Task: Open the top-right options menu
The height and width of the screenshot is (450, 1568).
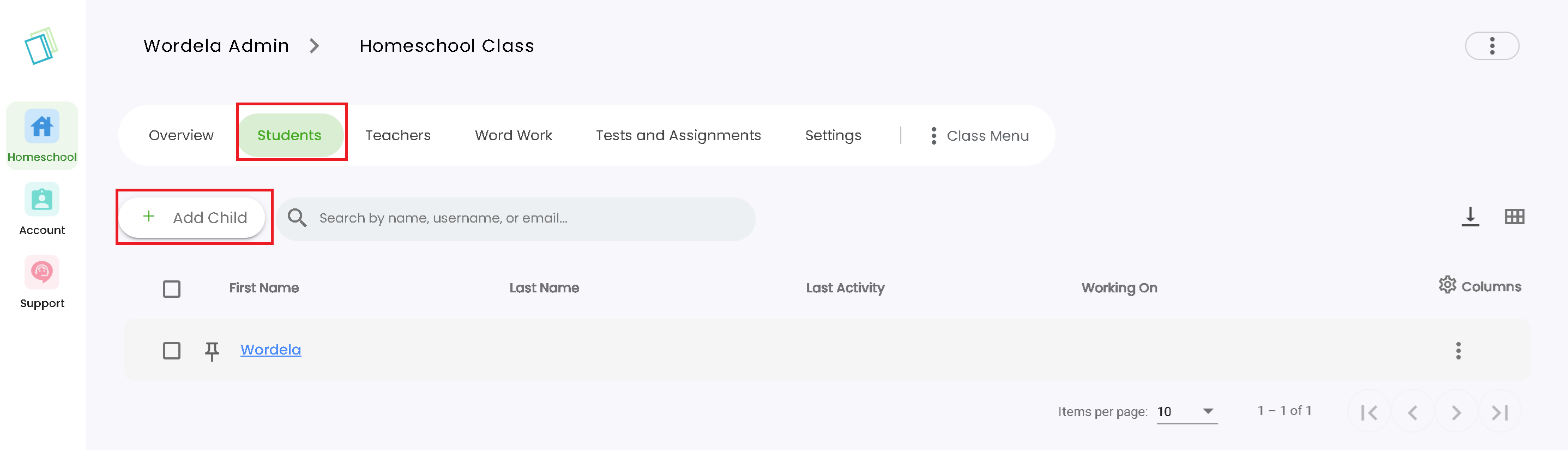Action: click(x=1492, y=45)
